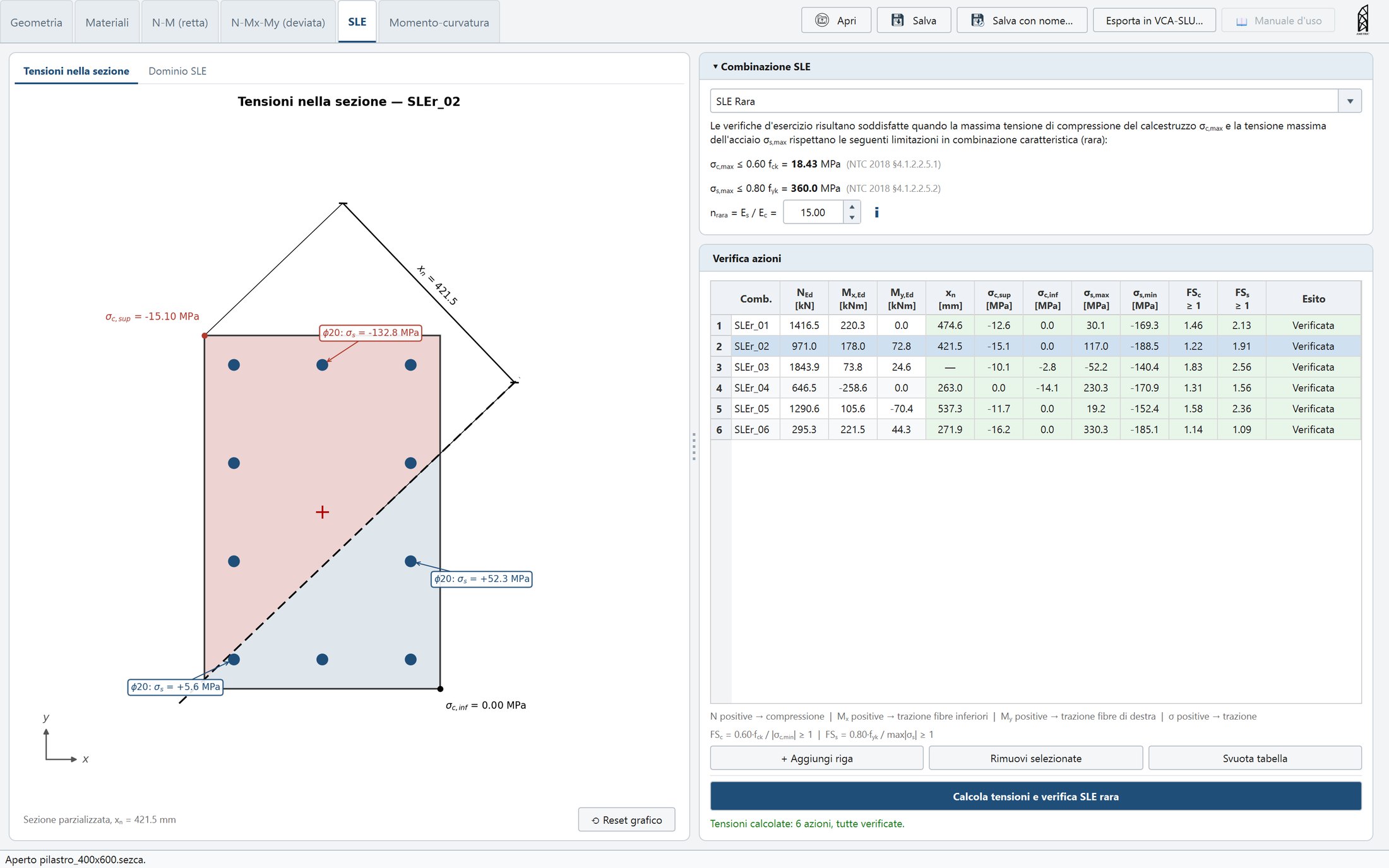Click the Esporta in VCA-SLU button
Viewport: 1389px width, 868px height.
click(x=1154, y=20)
